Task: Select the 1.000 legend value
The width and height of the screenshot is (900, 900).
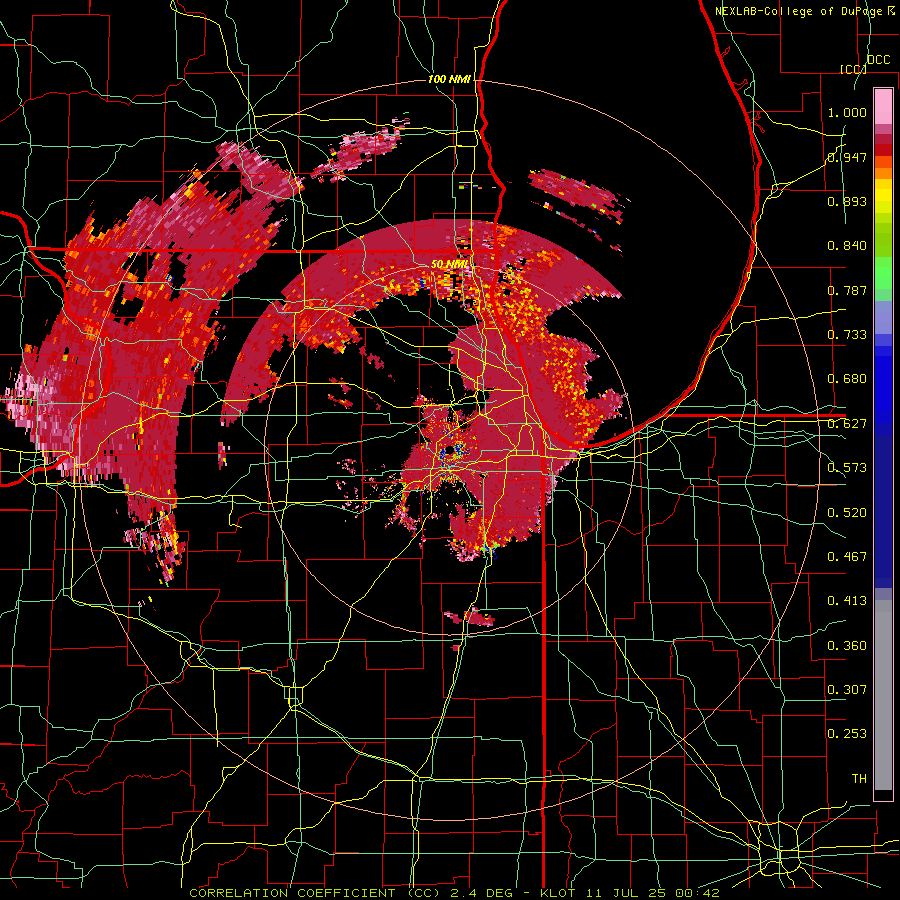Action: pyautogui.click(x=847, y=112)
